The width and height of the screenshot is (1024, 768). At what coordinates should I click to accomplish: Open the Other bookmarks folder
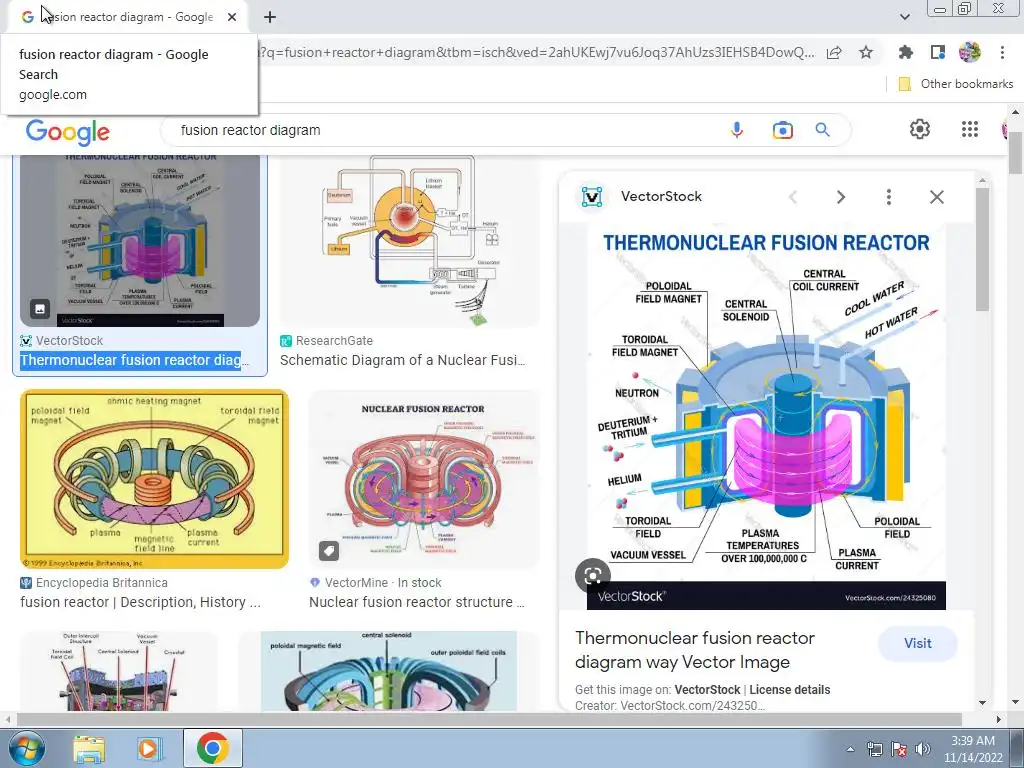coord(956,84)
